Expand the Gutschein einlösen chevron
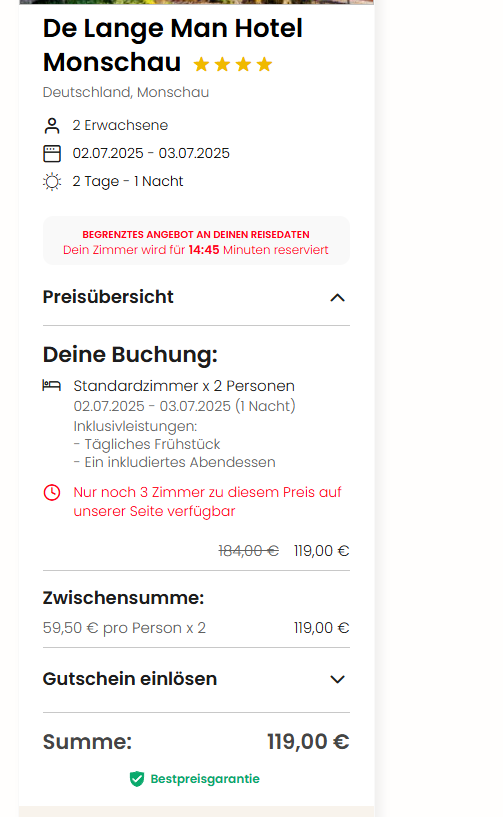 [337, 679]
